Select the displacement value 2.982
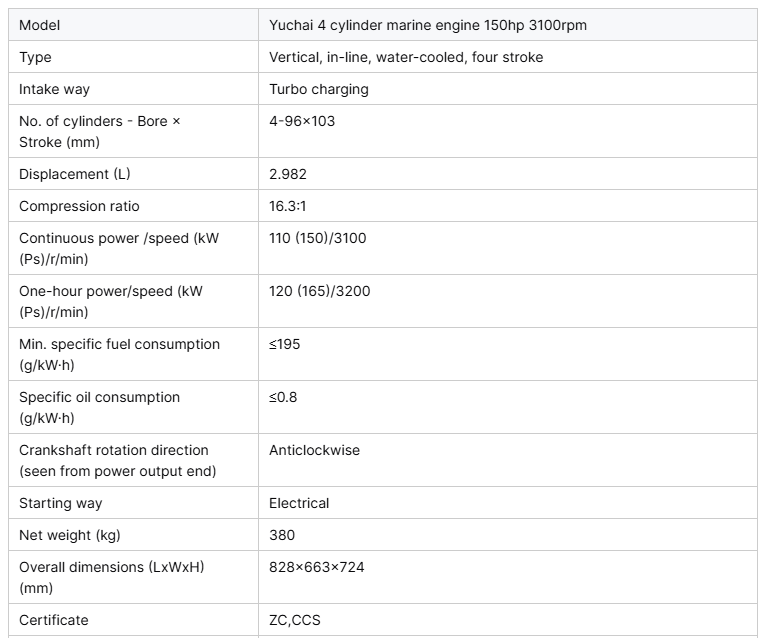The image size is (761, 638). 288,174
